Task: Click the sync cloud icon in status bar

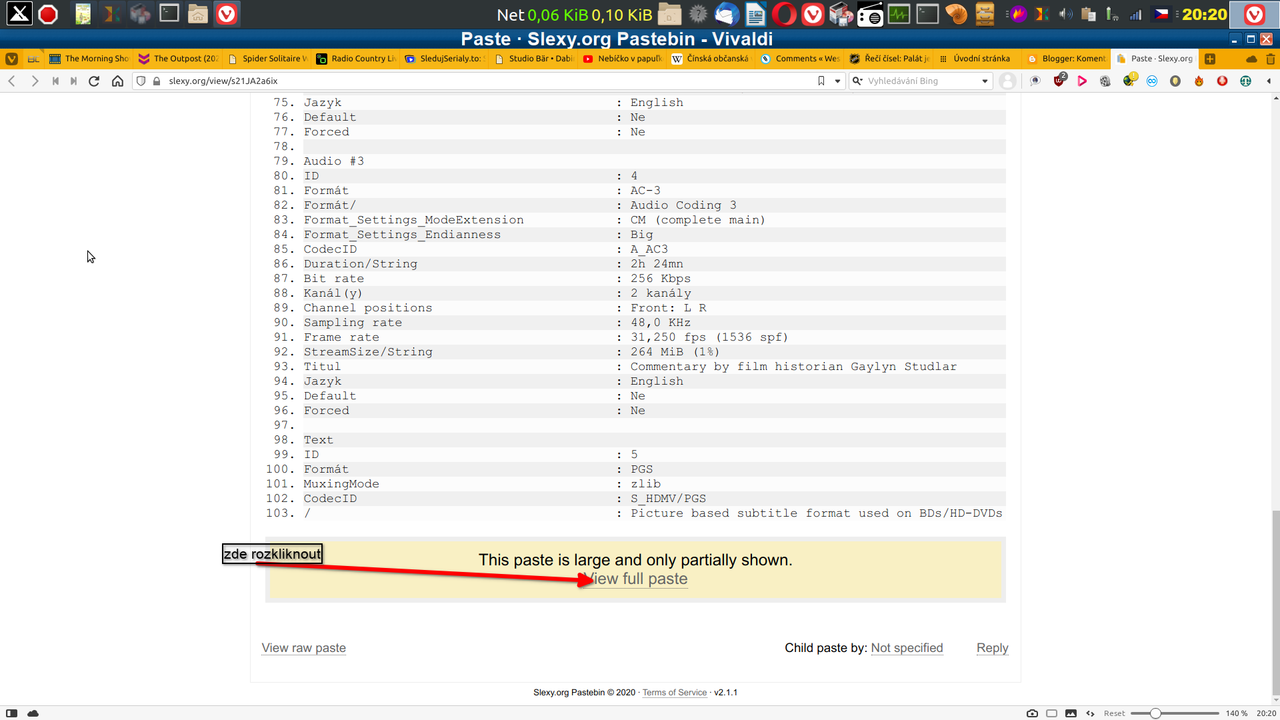Action: (x=33, y=713)
